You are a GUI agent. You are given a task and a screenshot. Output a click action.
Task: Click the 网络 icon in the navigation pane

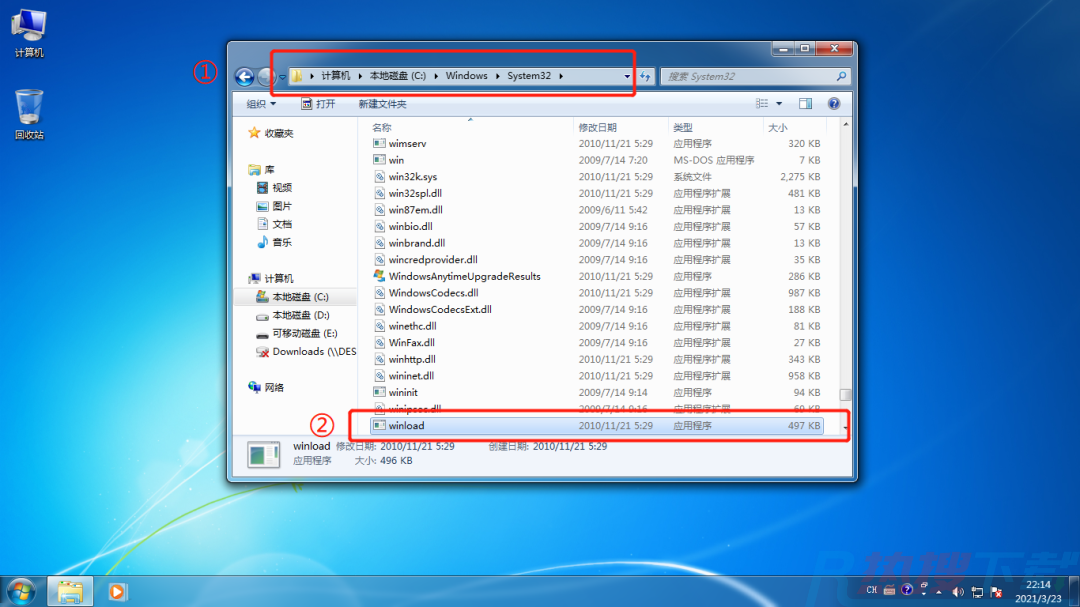point(254,387)
